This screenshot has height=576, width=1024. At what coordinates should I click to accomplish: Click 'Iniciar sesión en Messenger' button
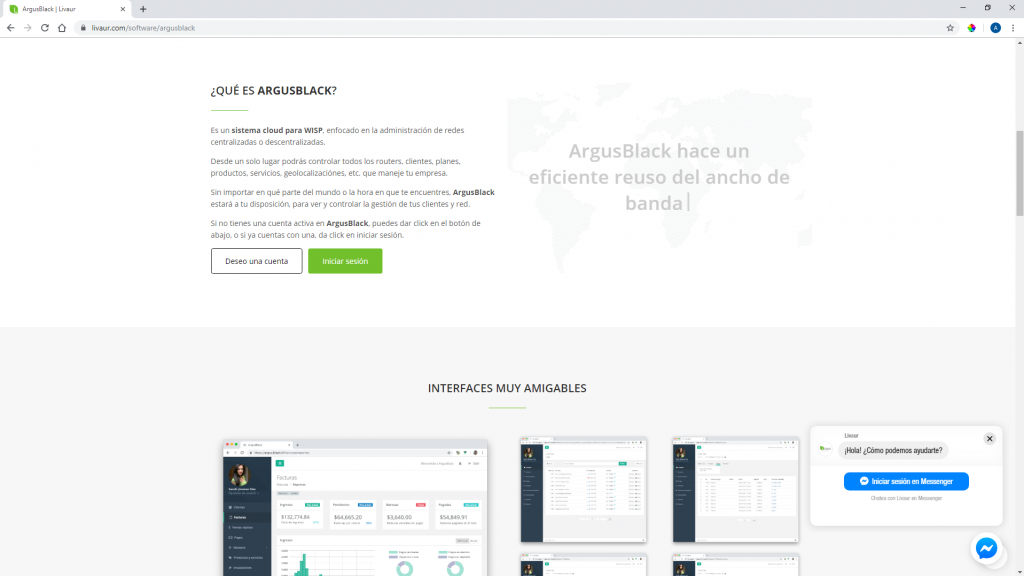(906, 481)
